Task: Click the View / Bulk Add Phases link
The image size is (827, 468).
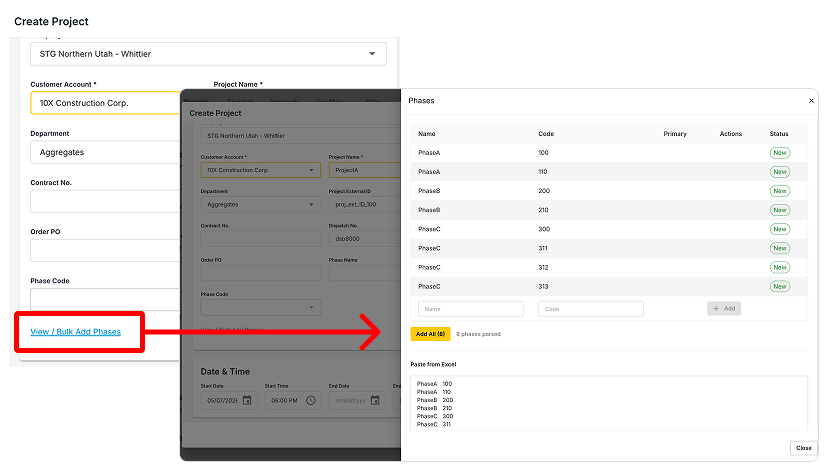Action: click(75, 332)
